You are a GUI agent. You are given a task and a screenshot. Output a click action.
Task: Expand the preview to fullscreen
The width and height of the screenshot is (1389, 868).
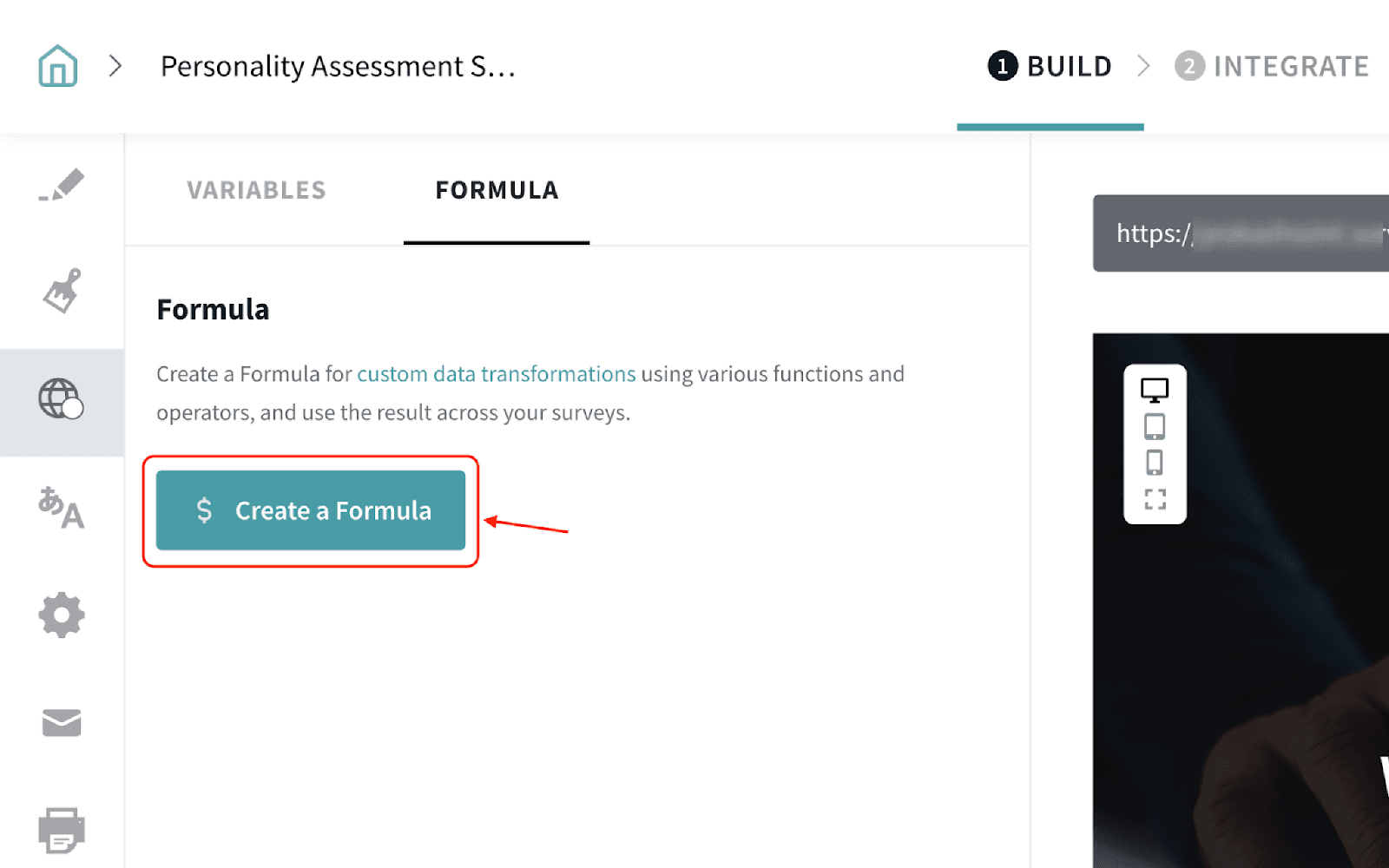[1155, 499]
